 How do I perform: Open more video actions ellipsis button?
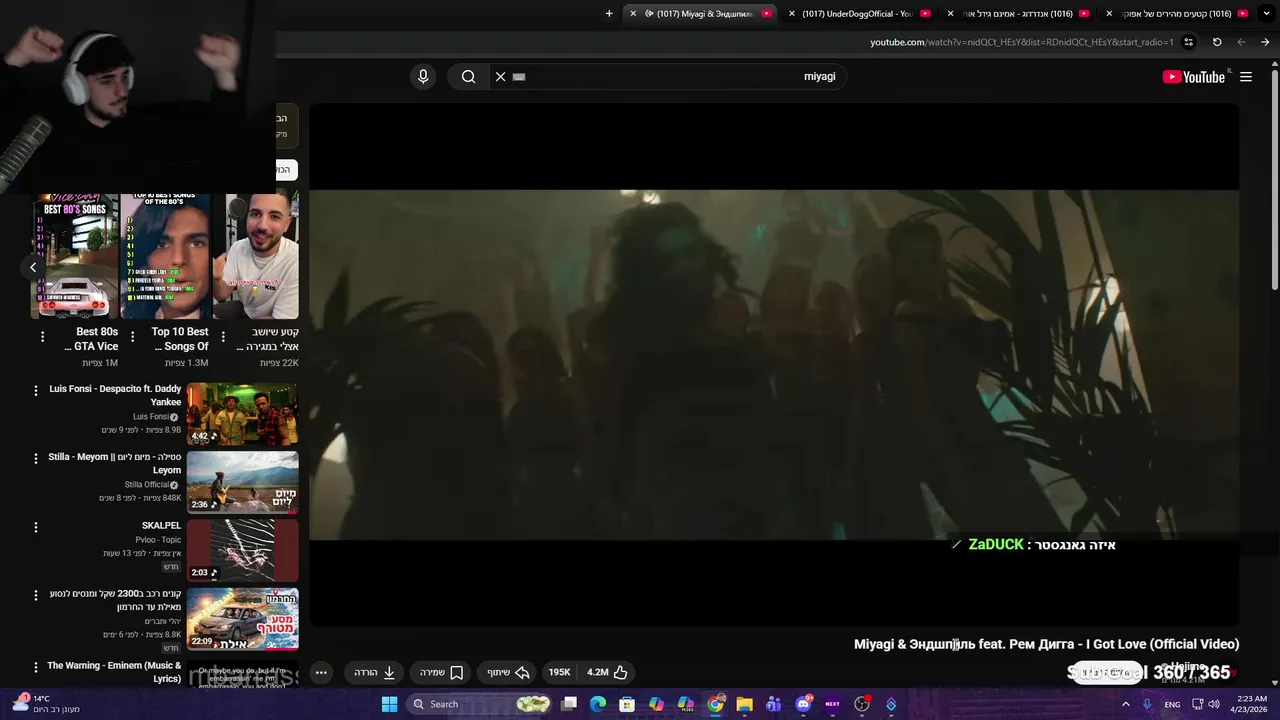[x=321, y=672]
